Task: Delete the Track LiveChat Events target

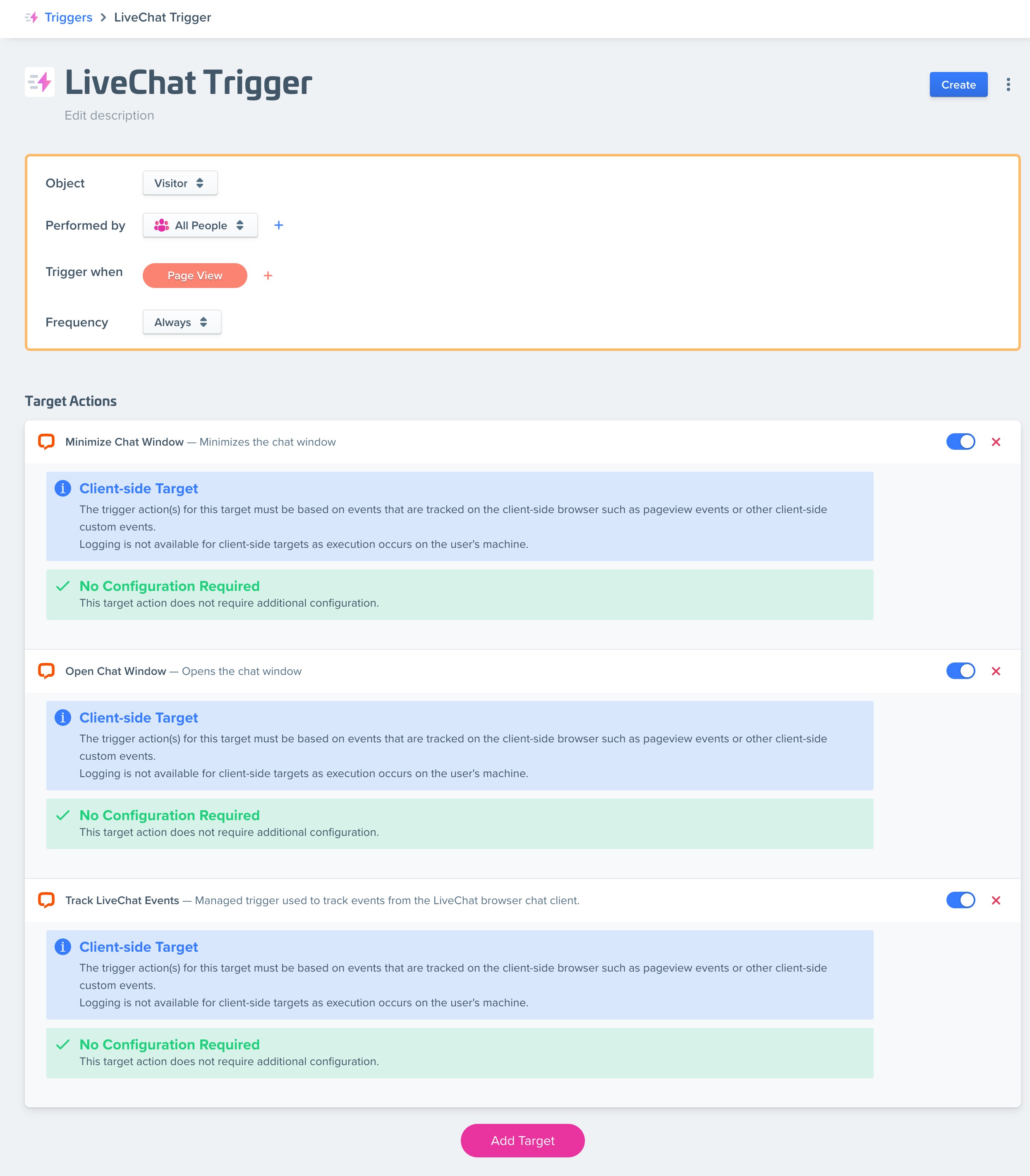Action: pyautogui.click(x=996, y=900)
